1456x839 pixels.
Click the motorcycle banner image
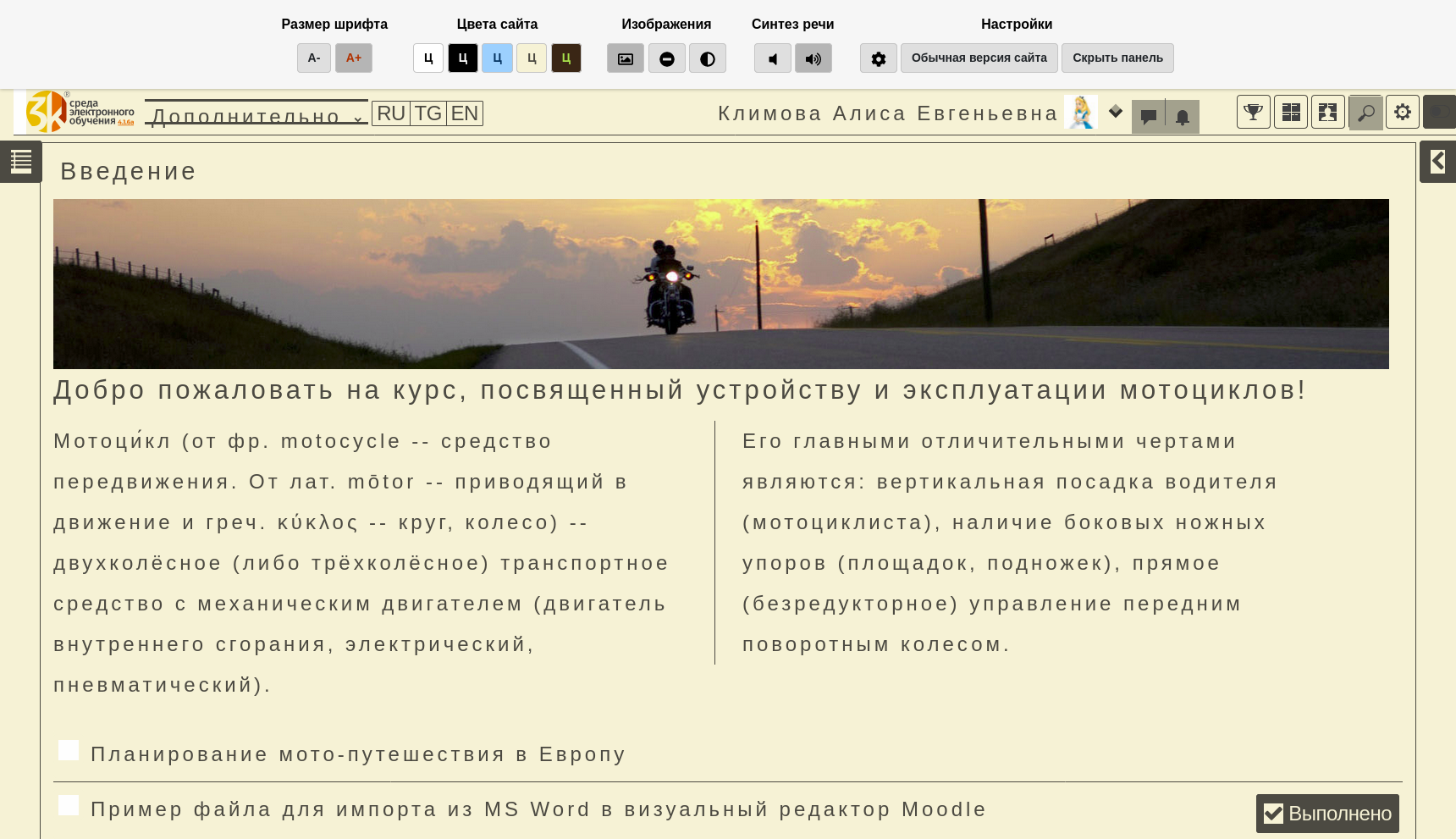721,284
